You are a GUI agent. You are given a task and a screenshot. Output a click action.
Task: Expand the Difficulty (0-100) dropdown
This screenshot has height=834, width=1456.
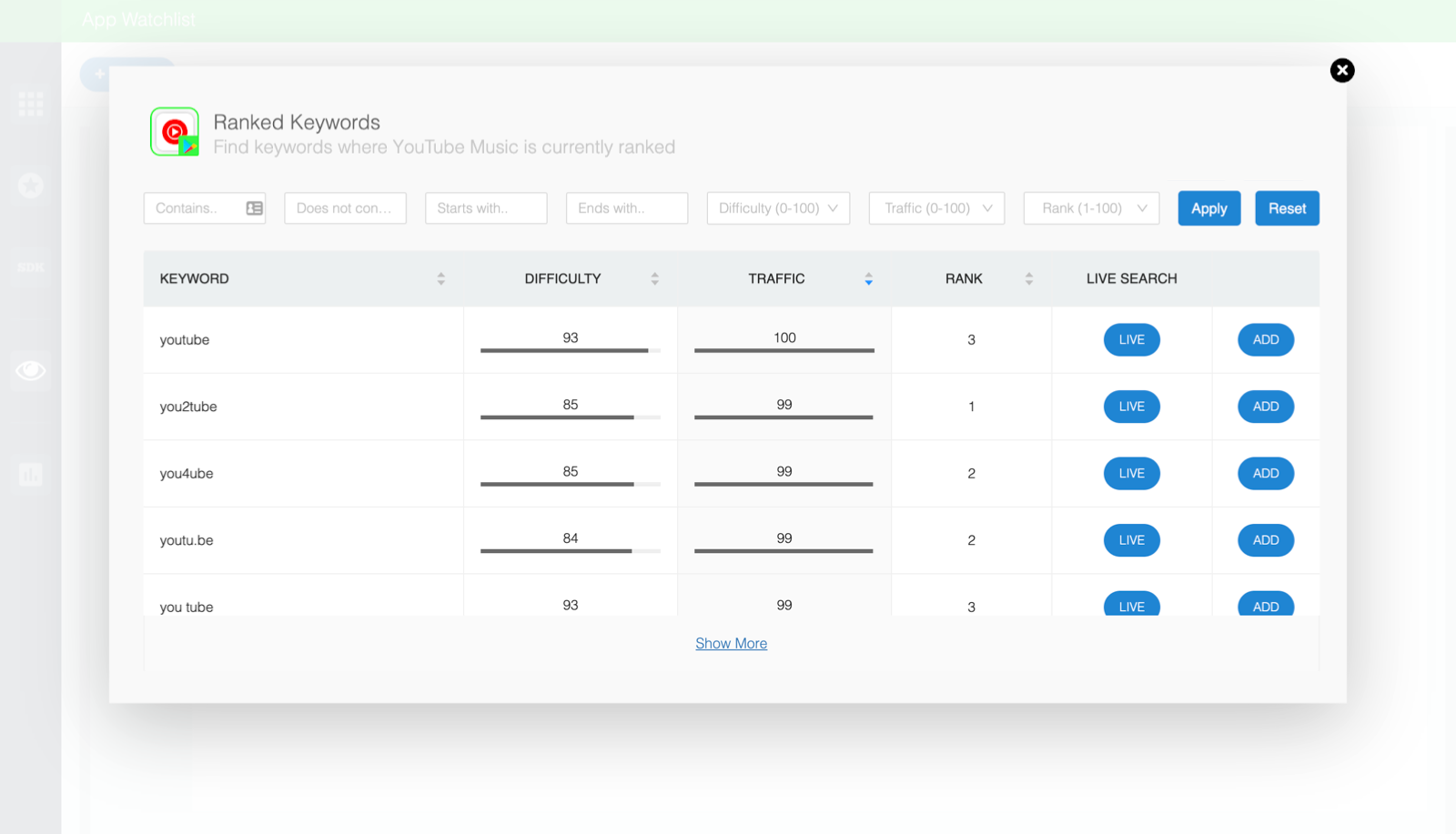click(x=778, y=208)
